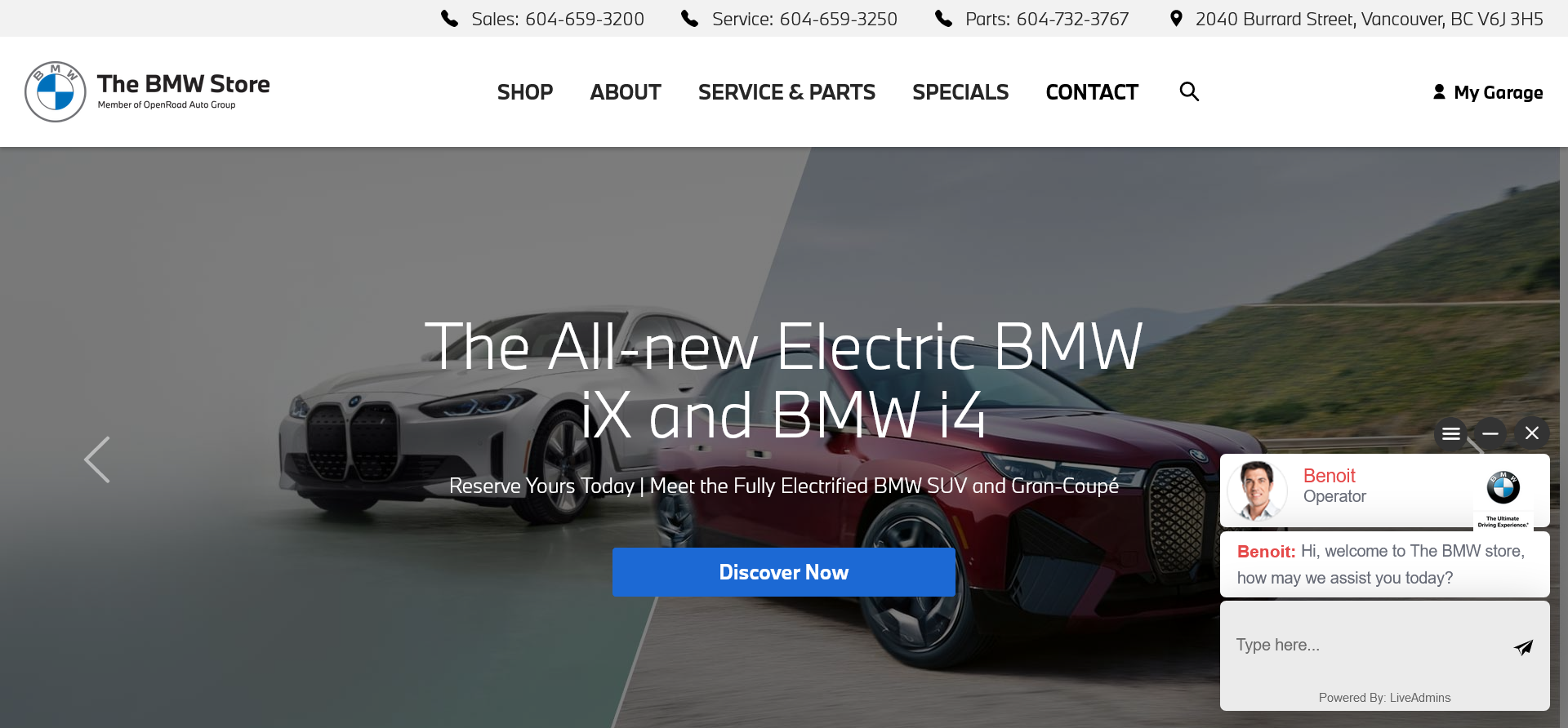Image resolution: width=1568 pixels, height=728 pixels.
Task: Click the address location pin icon
Action: pyautogui.click(x=1176, y=18)
